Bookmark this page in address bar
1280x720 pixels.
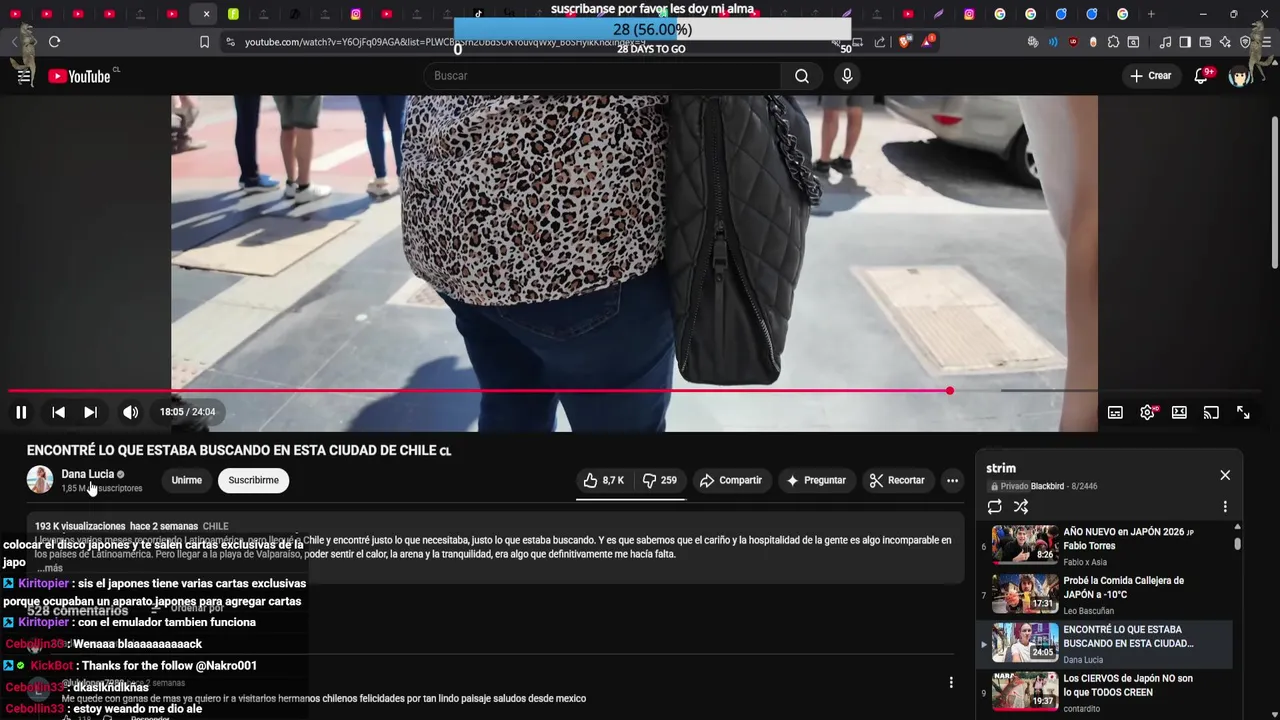coord(204,42)
